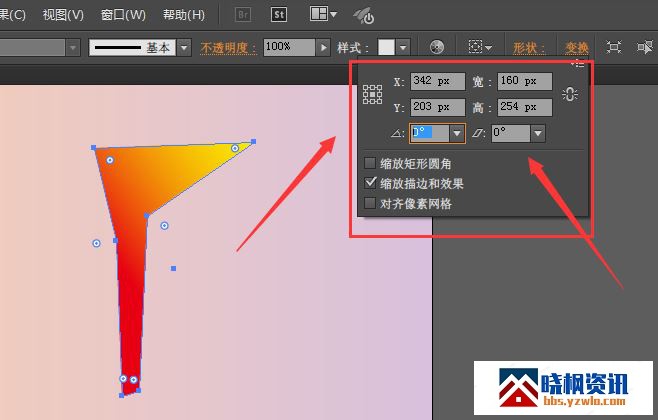658x420 pixels.
Task: Click the GPU performance rocket icon
Action: 365,16
